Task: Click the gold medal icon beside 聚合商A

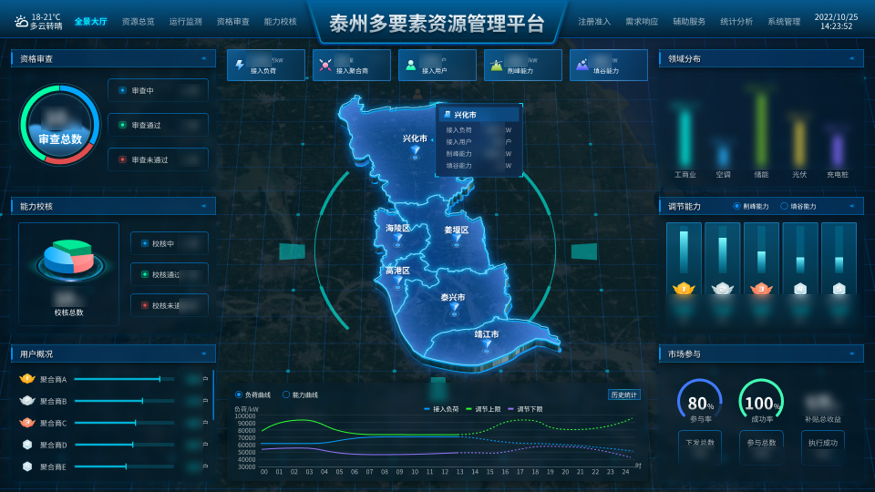Action: [27, 379]
